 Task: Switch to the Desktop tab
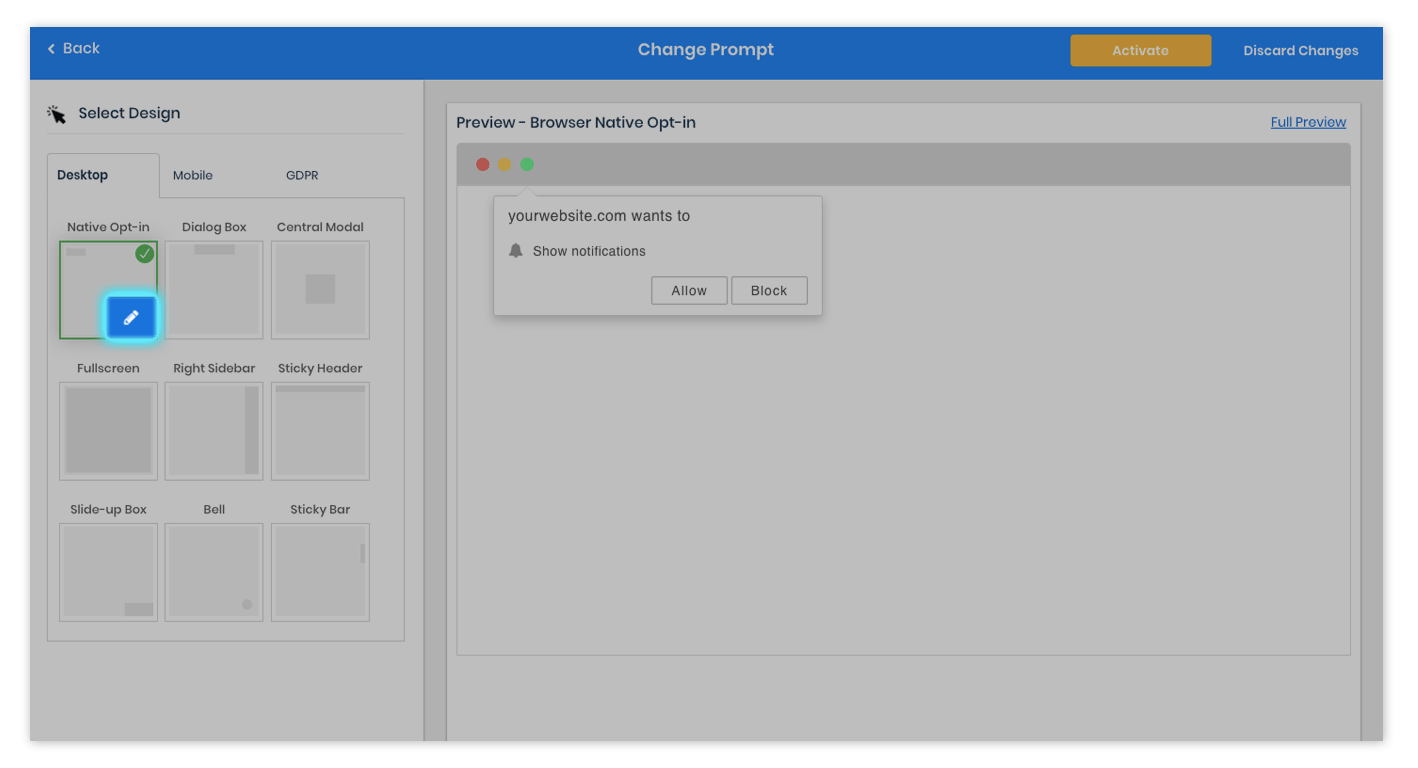point(103,175)
